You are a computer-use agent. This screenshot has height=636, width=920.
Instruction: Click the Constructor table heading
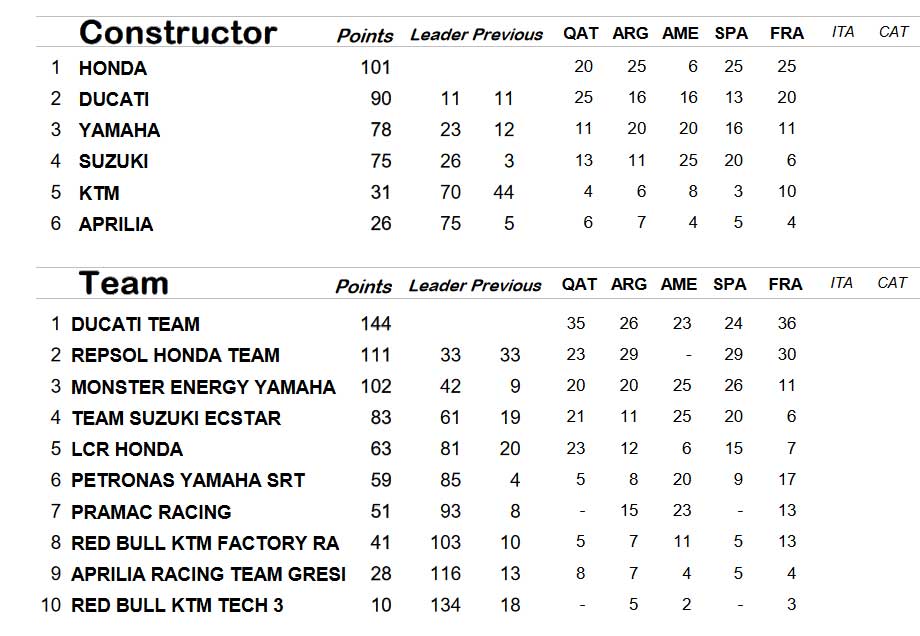pyautogui.click(x=178, y=33)
